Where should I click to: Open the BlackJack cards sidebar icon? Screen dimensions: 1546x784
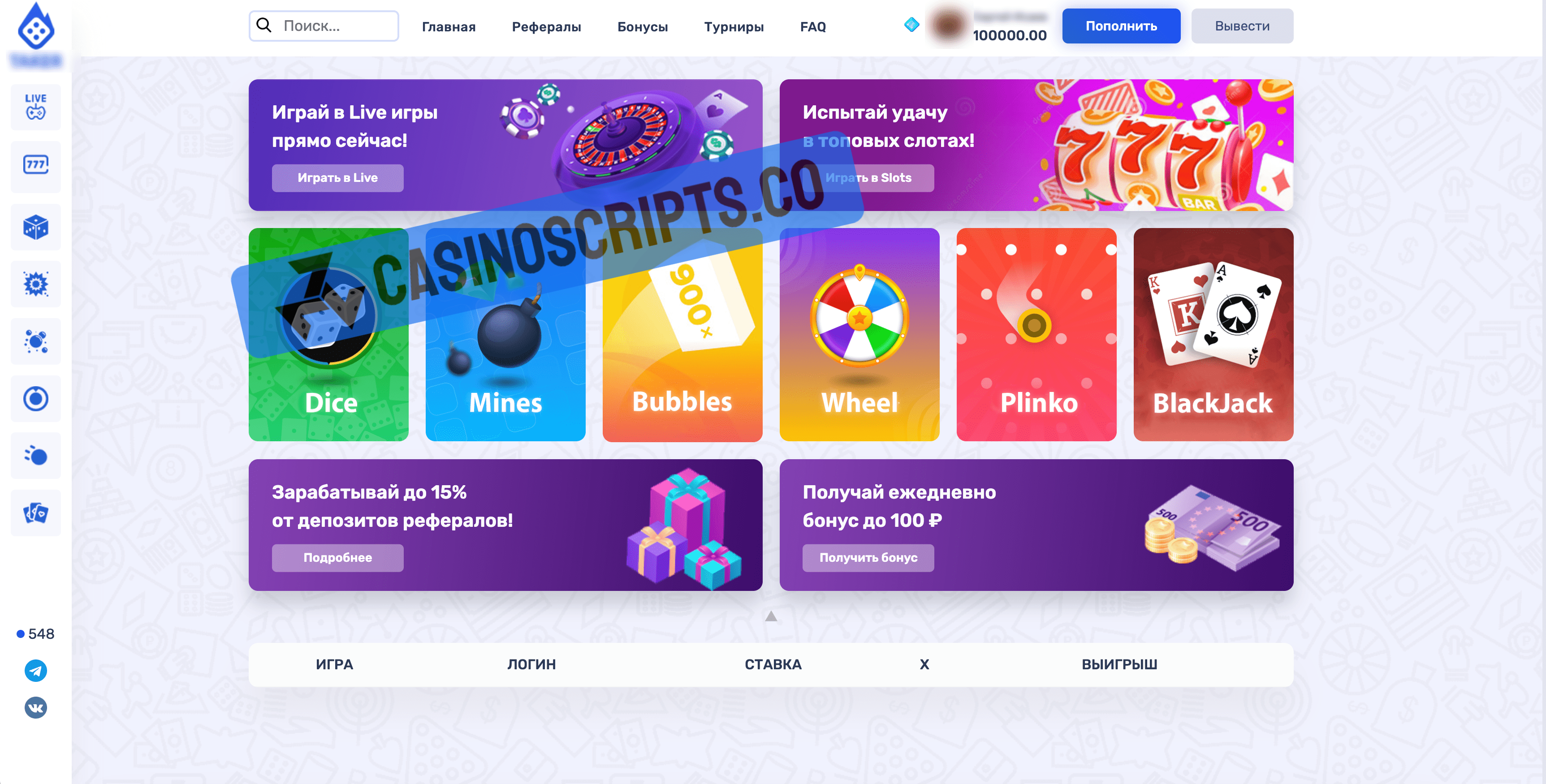(35, 513)
